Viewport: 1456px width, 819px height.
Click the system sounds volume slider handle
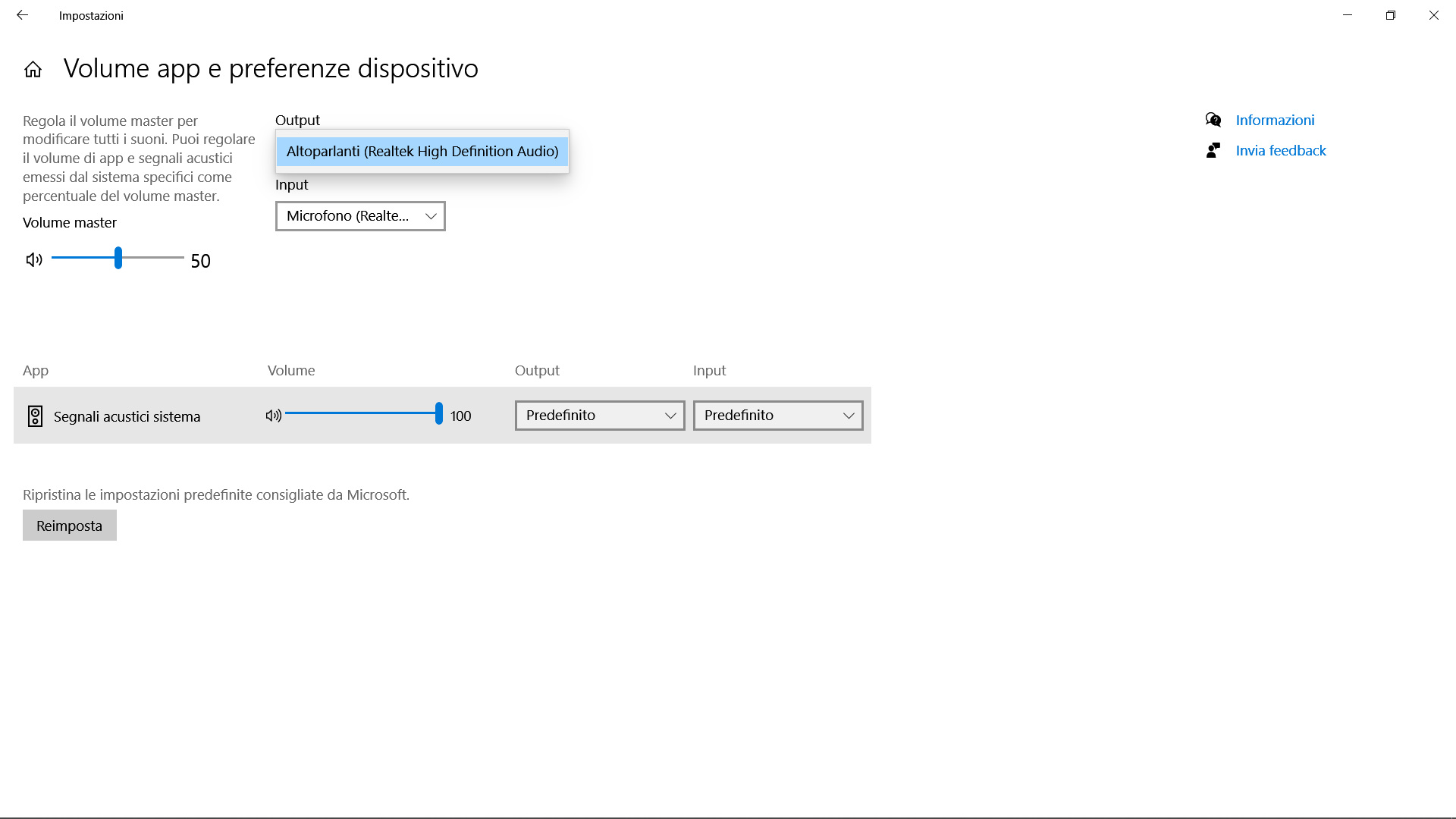pos(439,413)
